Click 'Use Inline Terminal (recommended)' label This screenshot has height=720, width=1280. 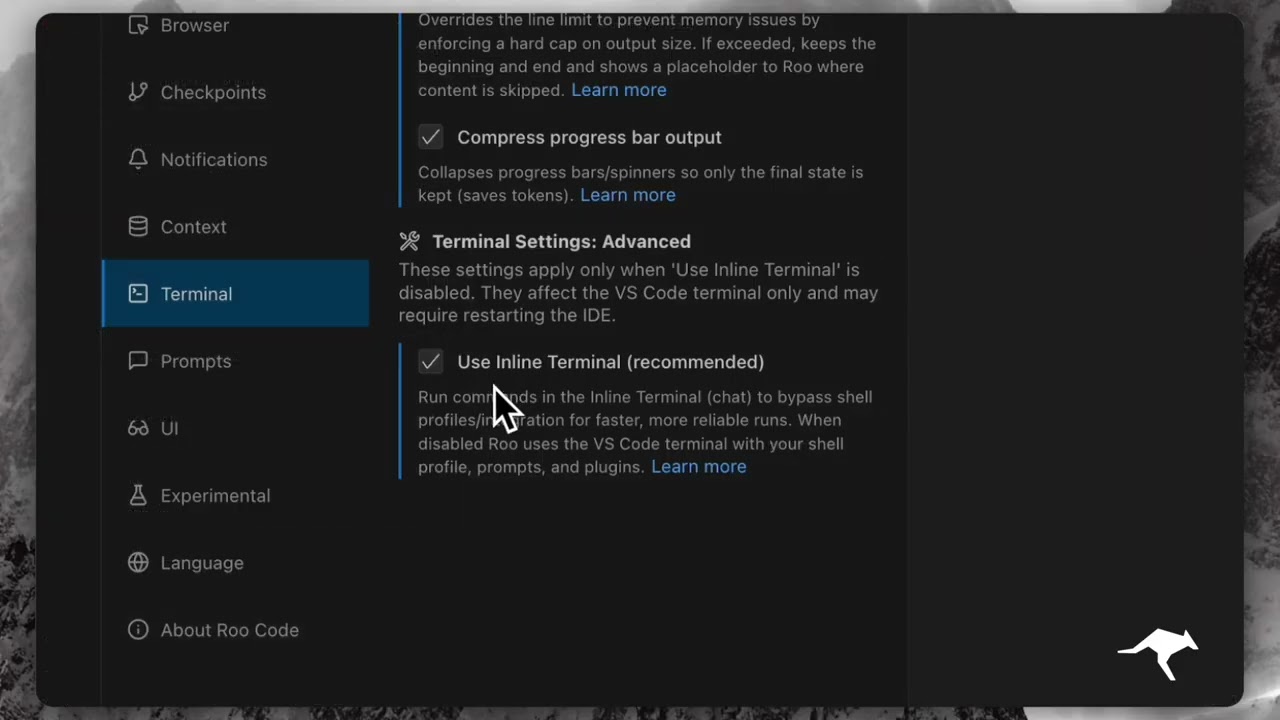point(610,362)
